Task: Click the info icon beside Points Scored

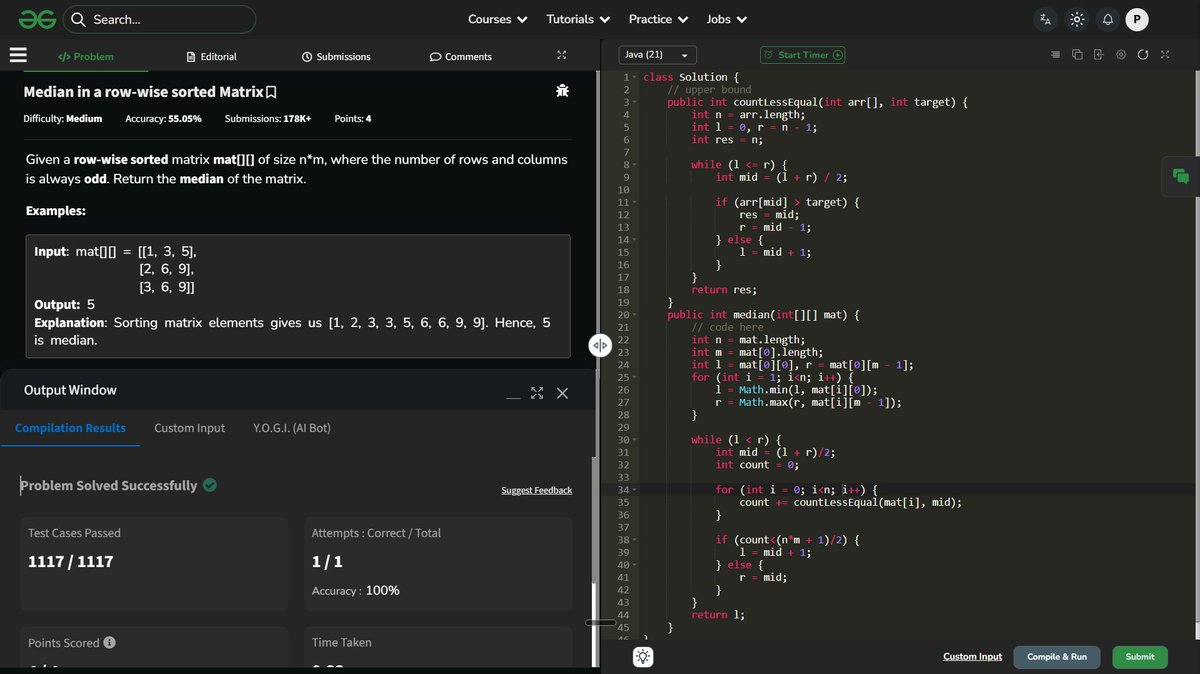Action: pos(110,643)
